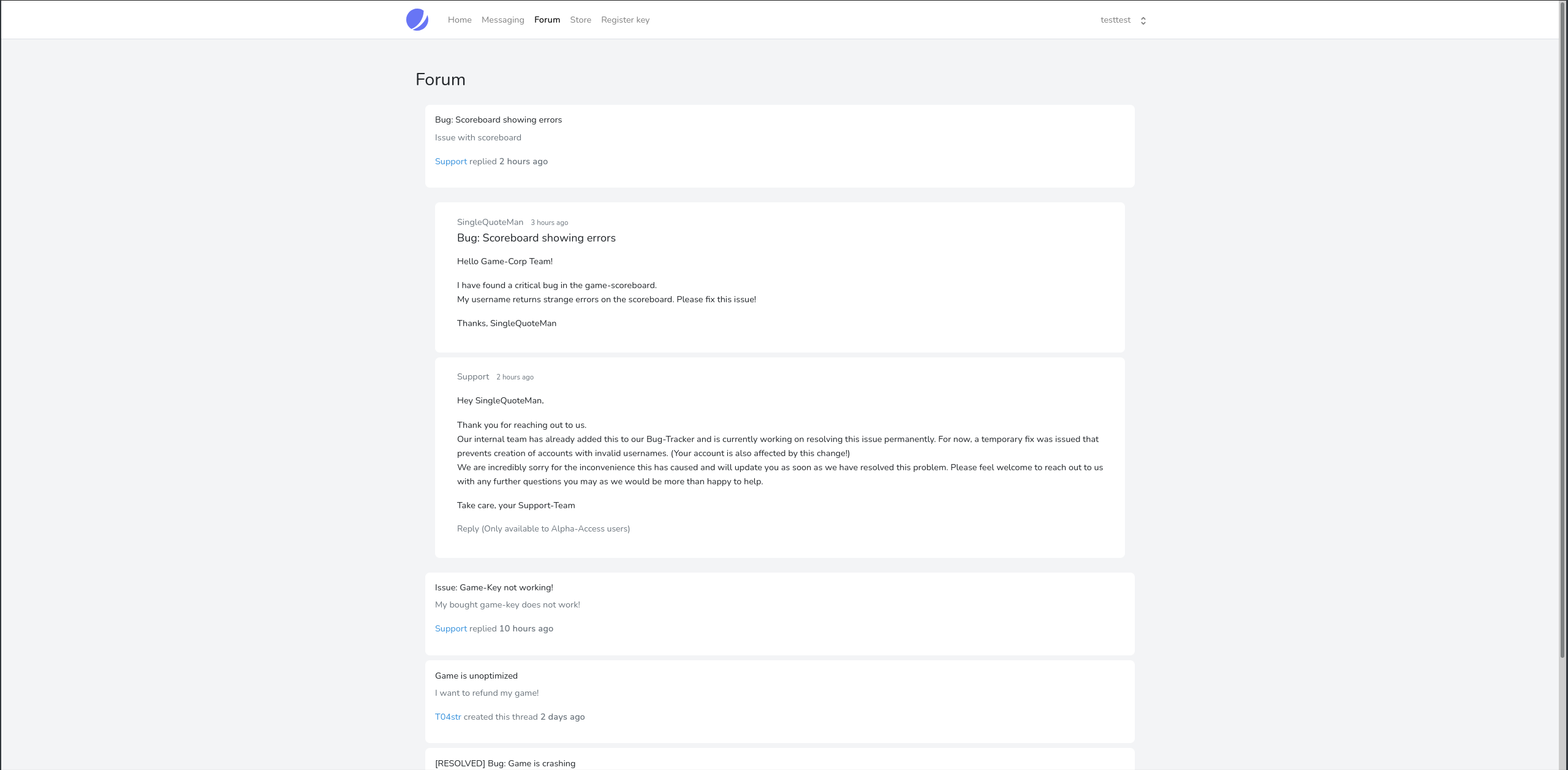Select the Forum nav item
This screenshot has width=1568, height=770.
547,20
